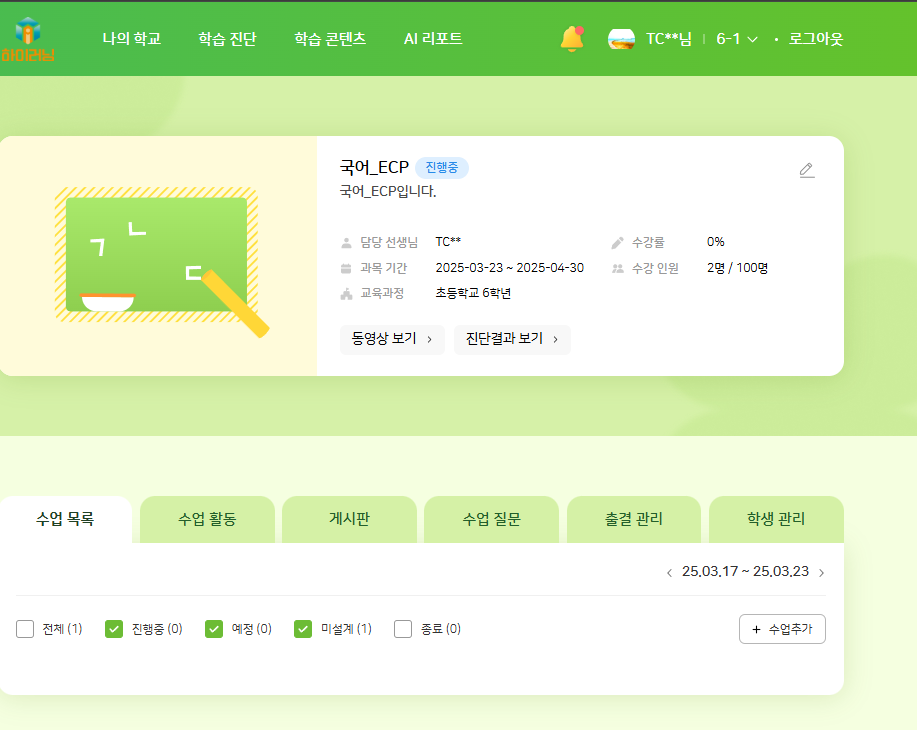Click the pencil edit icon for 국어_ECP
Image resolution: width=917 pixels, height=730 pixels.
[x=807, y=170]
